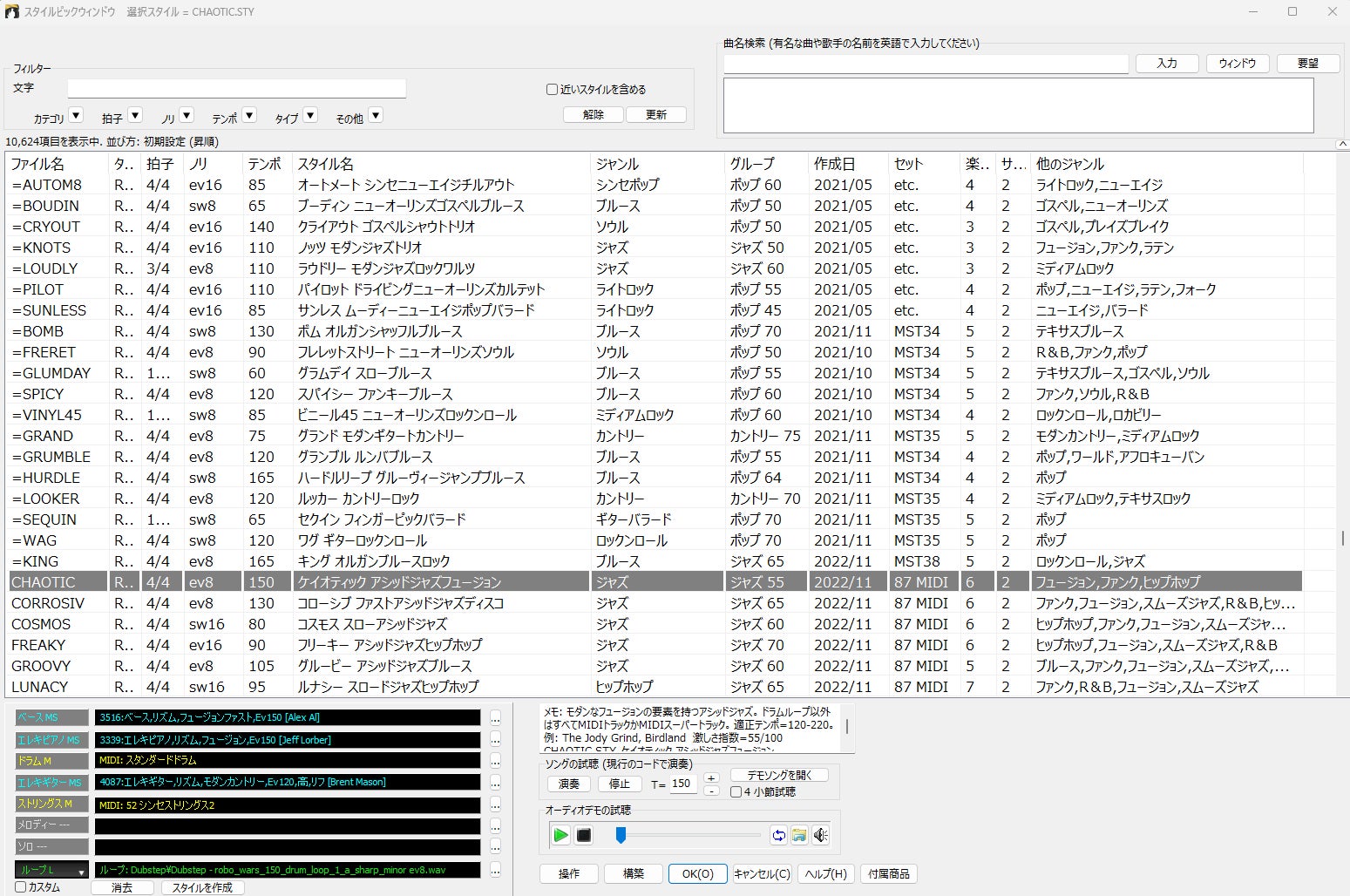This screenshot has height=896, width=1350.
Task: Increase tempo with the plus button
Action: point(711,777)
